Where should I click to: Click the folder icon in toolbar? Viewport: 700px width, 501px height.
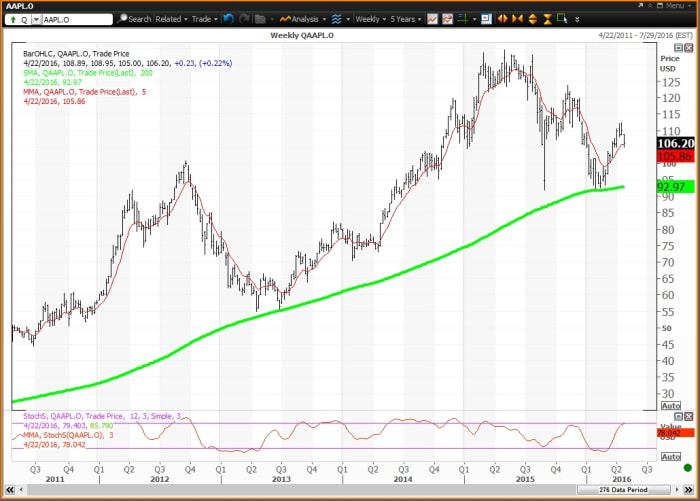259,19
